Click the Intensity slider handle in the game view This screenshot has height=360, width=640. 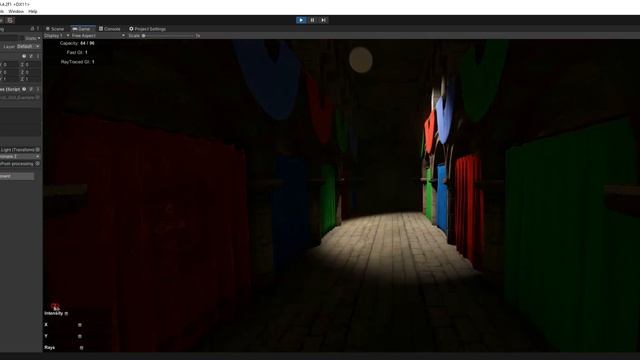66,313
